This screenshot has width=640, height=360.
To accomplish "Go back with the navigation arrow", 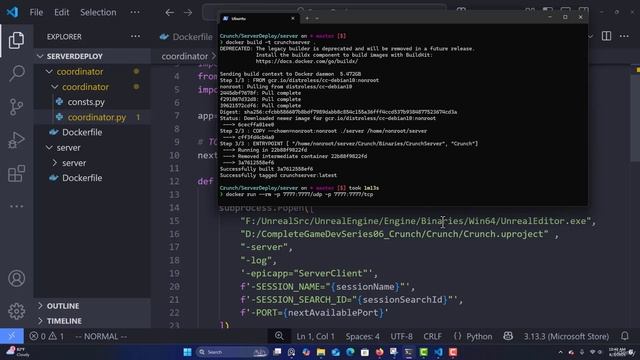I will 170,13.
